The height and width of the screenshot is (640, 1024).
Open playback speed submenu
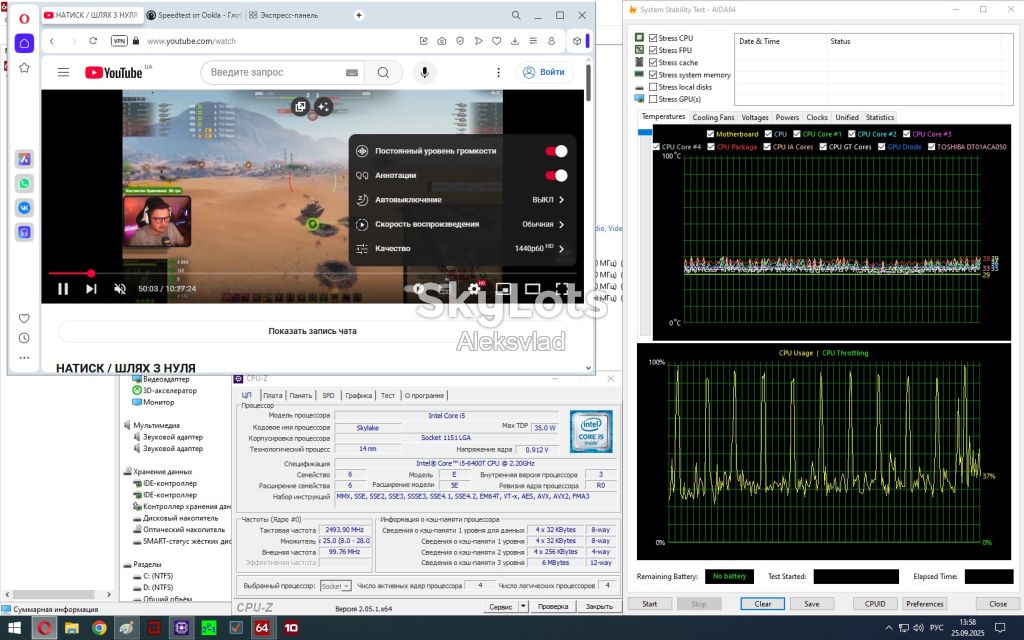(461, 224)
